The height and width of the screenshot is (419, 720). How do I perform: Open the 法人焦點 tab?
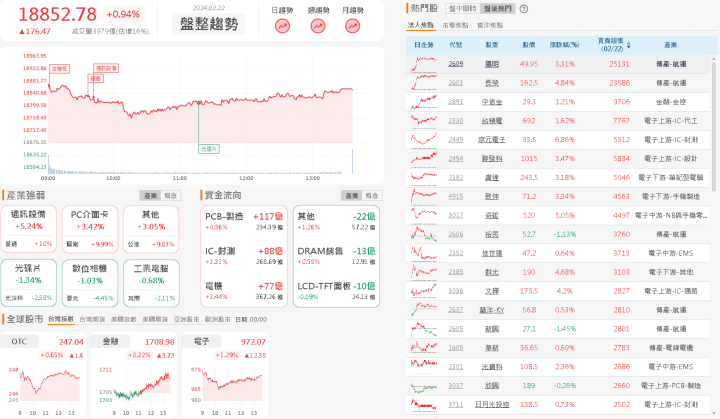click(421, 25)
